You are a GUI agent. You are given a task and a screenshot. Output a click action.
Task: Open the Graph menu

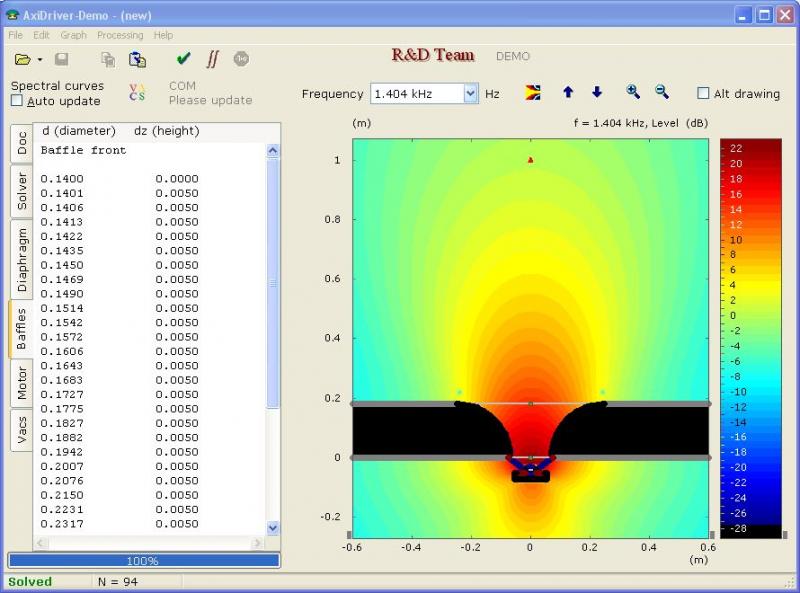[x=73, y=35]
